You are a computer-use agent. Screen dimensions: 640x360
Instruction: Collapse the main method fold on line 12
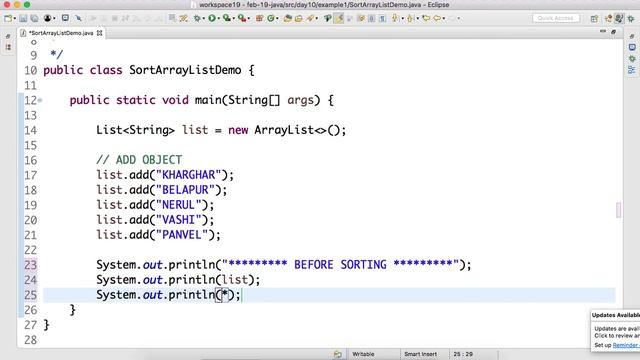pos(40,100)
